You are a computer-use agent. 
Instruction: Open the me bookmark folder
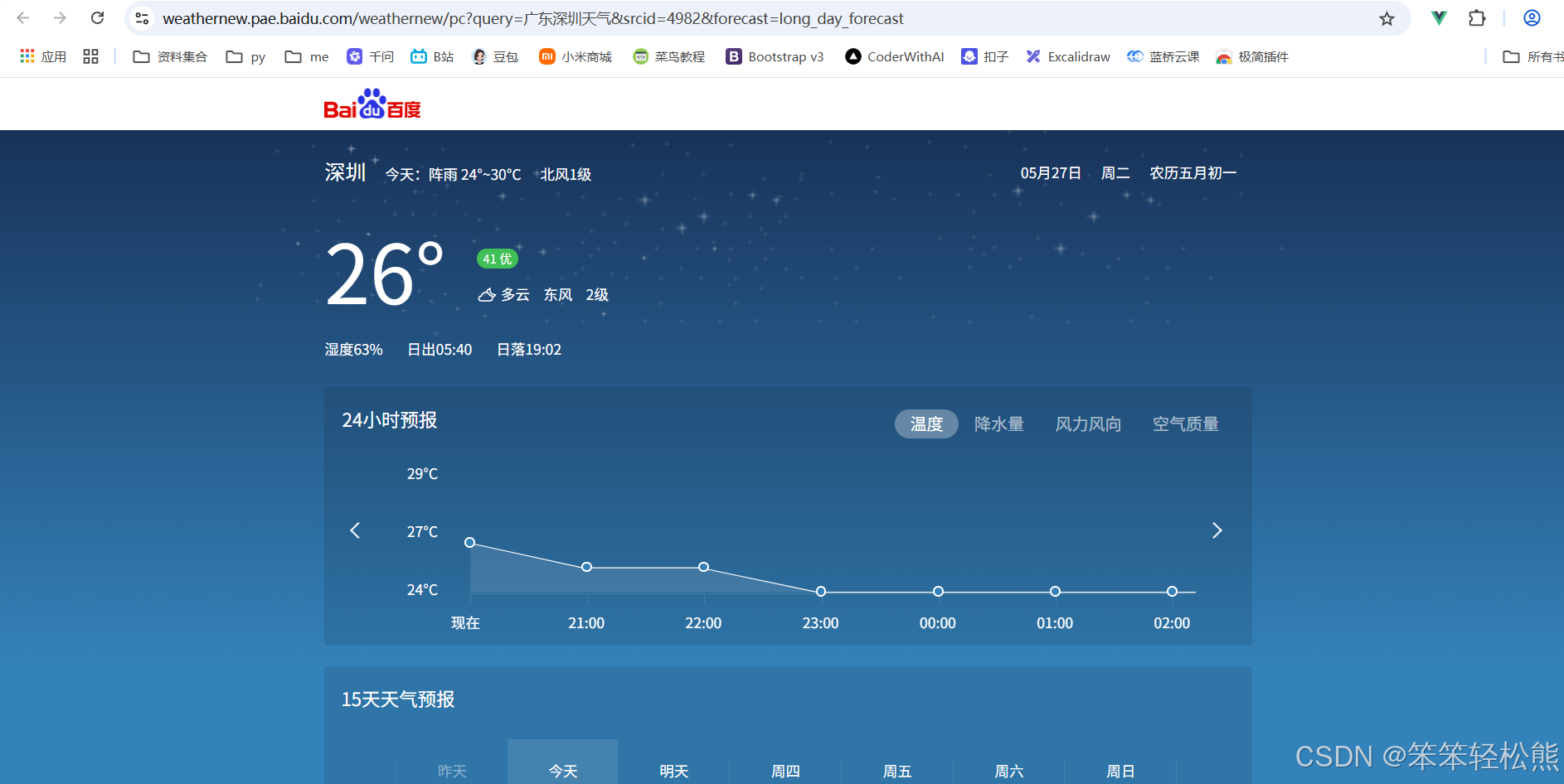[x=307, y=56]
